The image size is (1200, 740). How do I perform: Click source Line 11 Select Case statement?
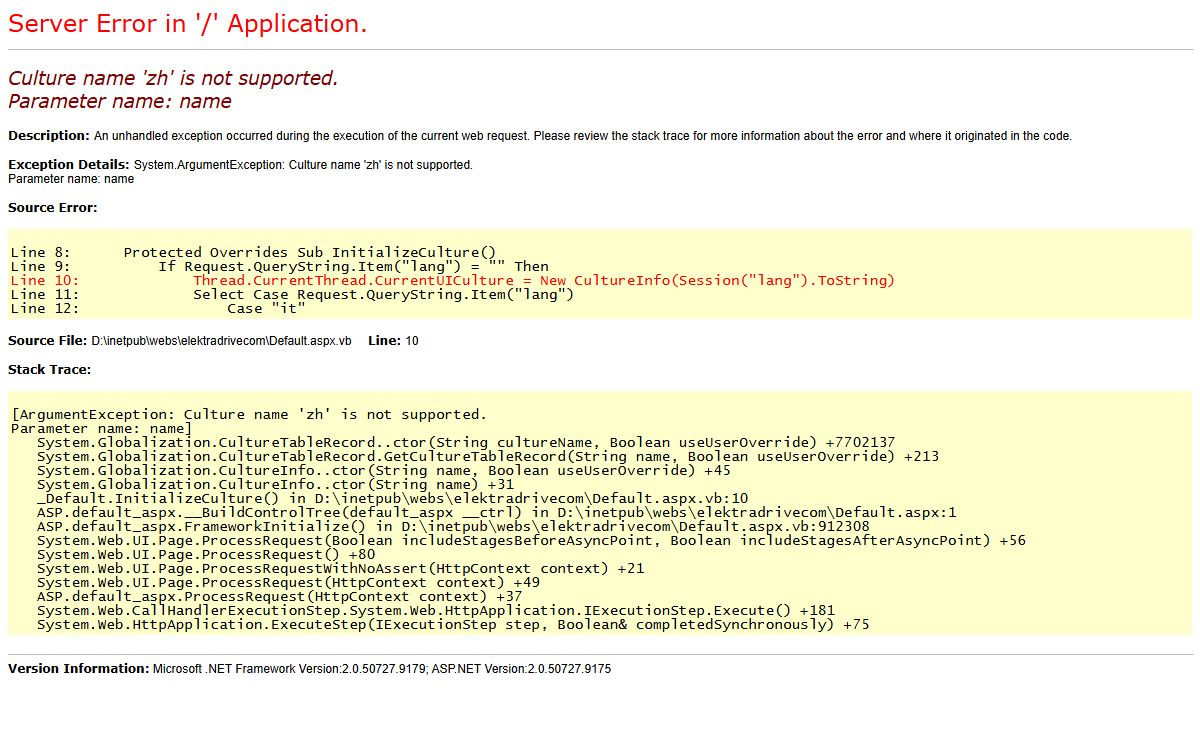(x=293, y=294)
